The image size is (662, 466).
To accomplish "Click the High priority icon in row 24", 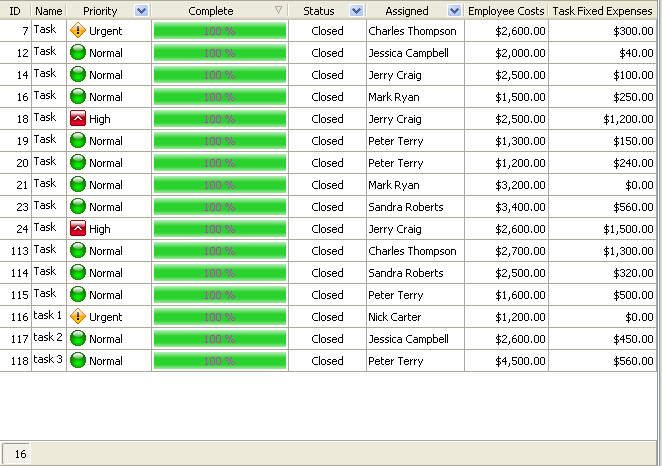I will [78, 229].
